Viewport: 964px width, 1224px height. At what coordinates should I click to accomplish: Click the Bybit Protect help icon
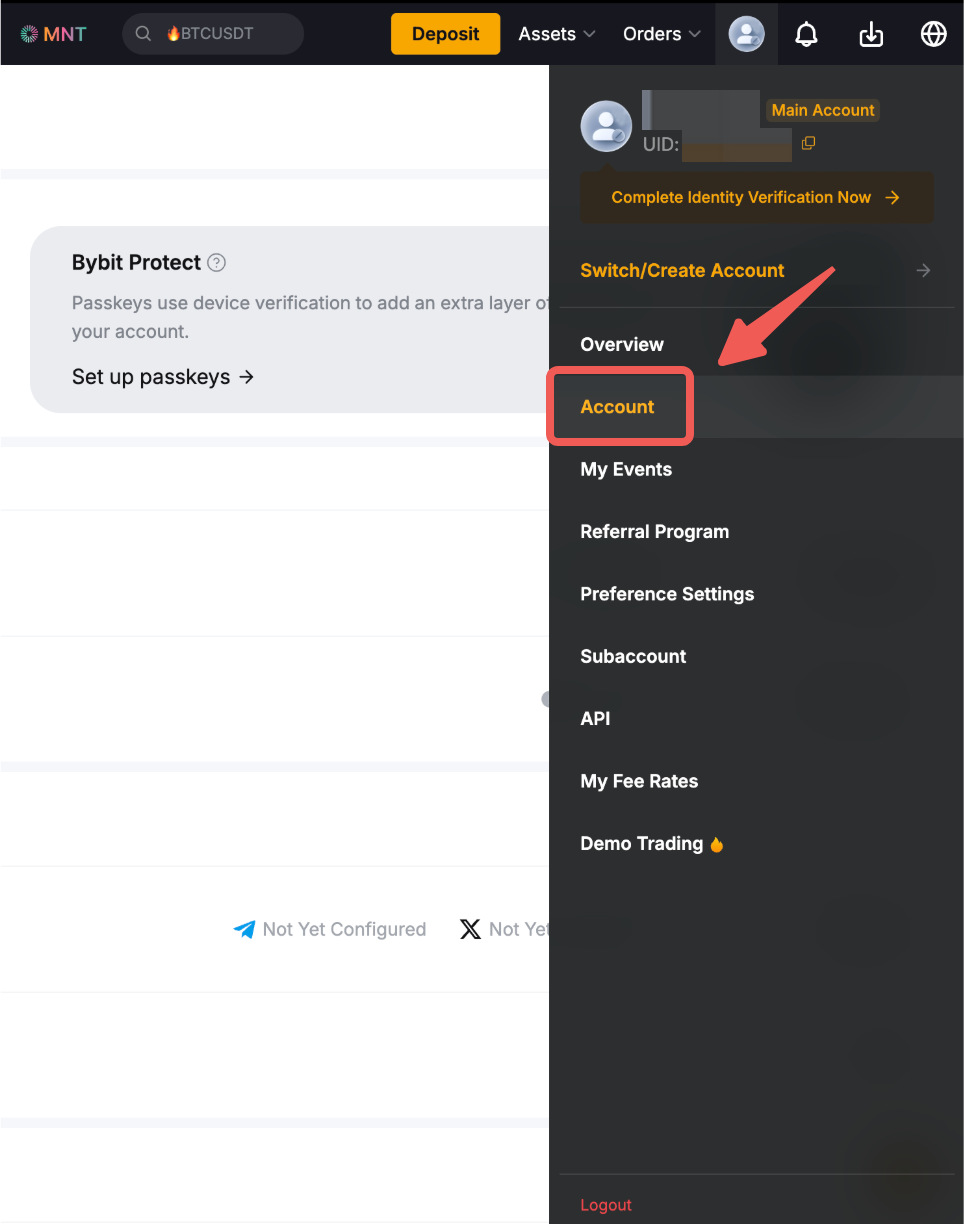[x=217, y=263]
